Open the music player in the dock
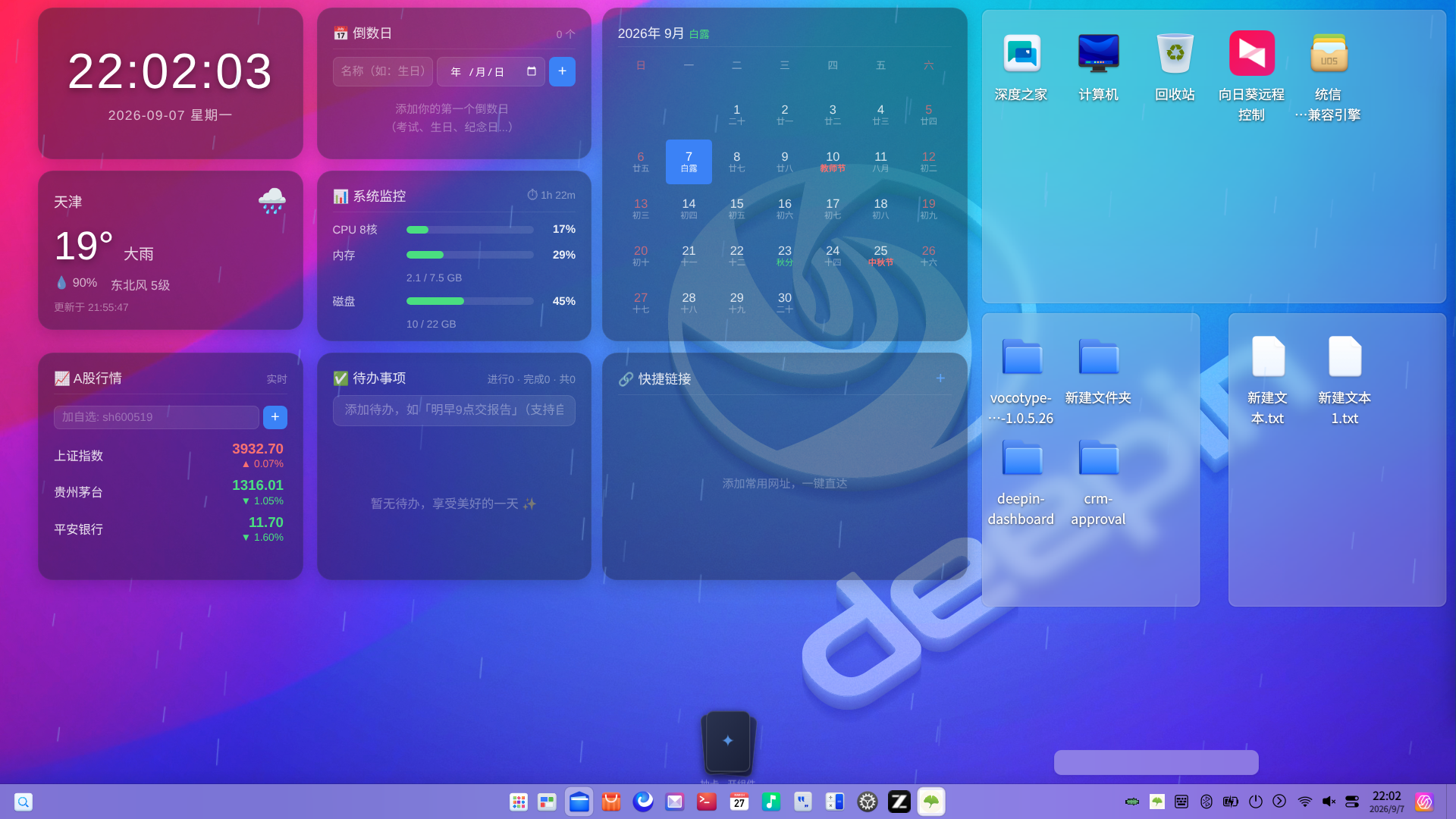The width and height of the screenshot is (1456, 819). pyautogui.click(x=771, y=802)
